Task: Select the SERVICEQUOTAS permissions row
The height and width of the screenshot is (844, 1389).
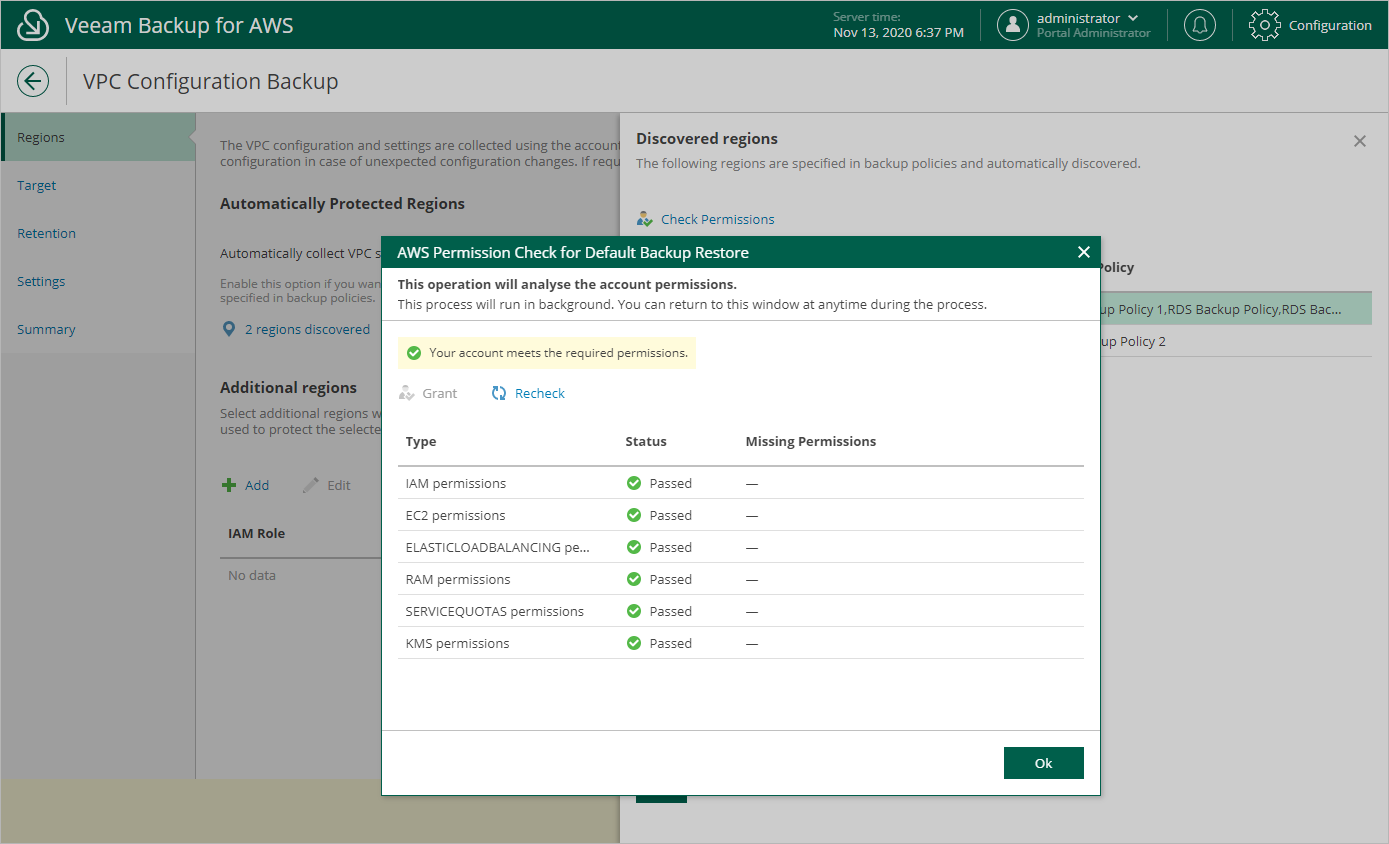Action: click(741, 611)
